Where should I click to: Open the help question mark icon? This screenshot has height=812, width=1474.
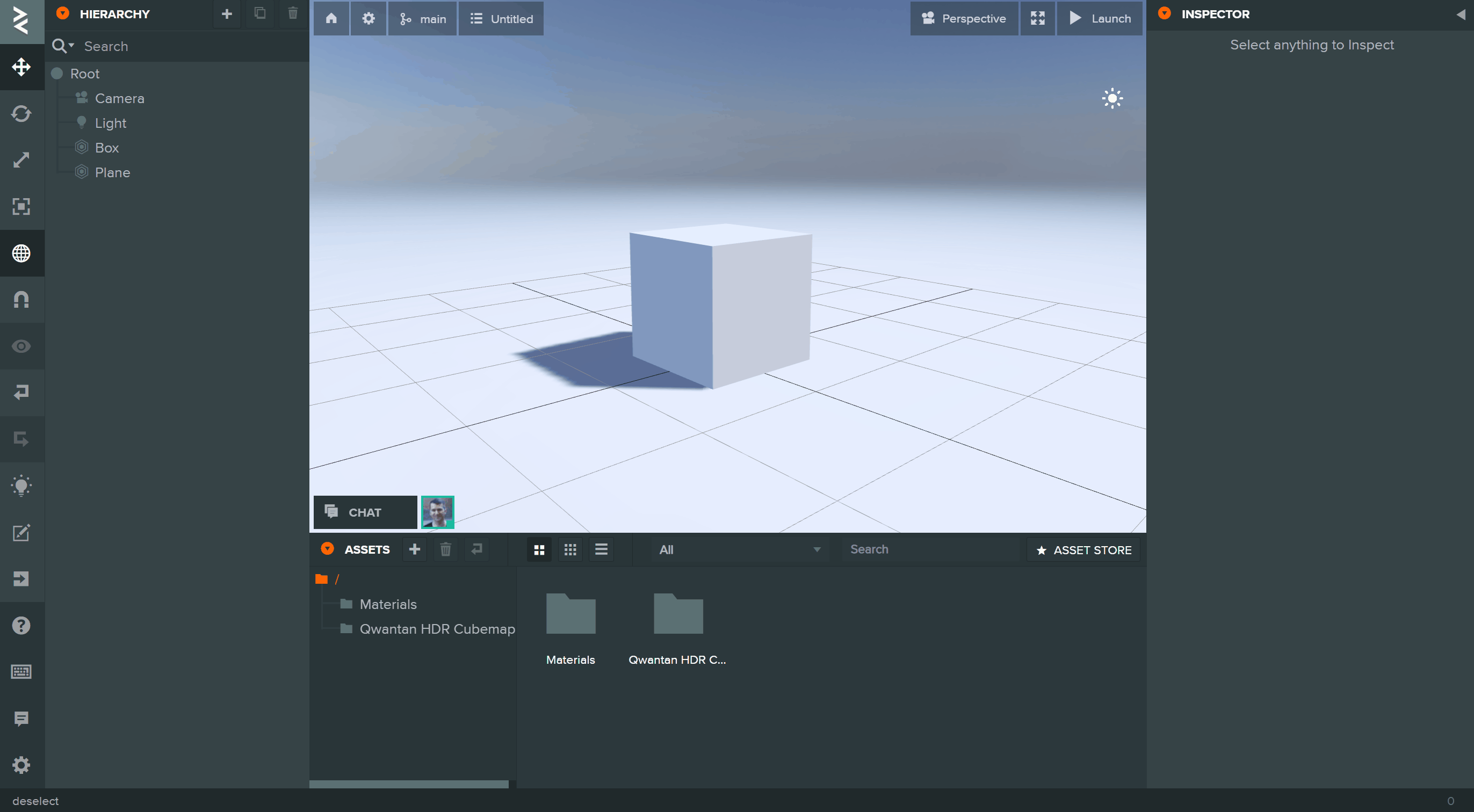point(21,626)
